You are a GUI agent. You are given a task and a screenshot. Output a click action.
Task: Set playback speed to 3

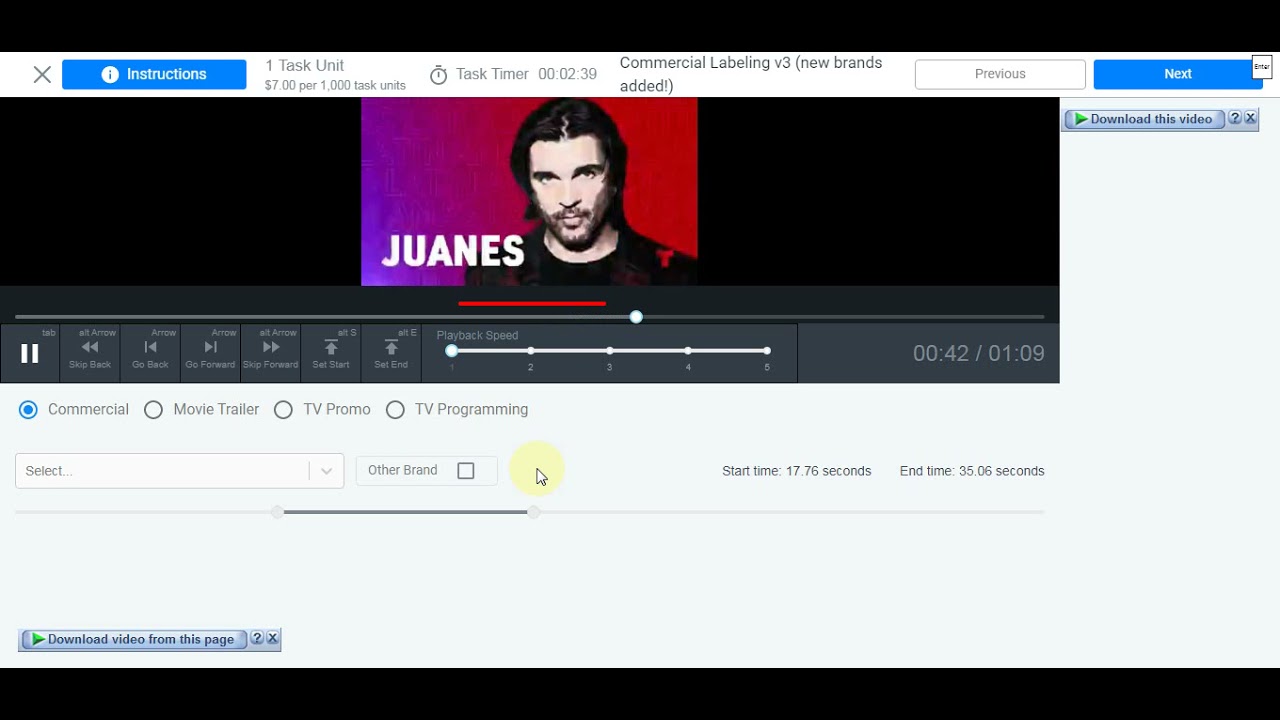pyautogui.click(x=609, y=351)
